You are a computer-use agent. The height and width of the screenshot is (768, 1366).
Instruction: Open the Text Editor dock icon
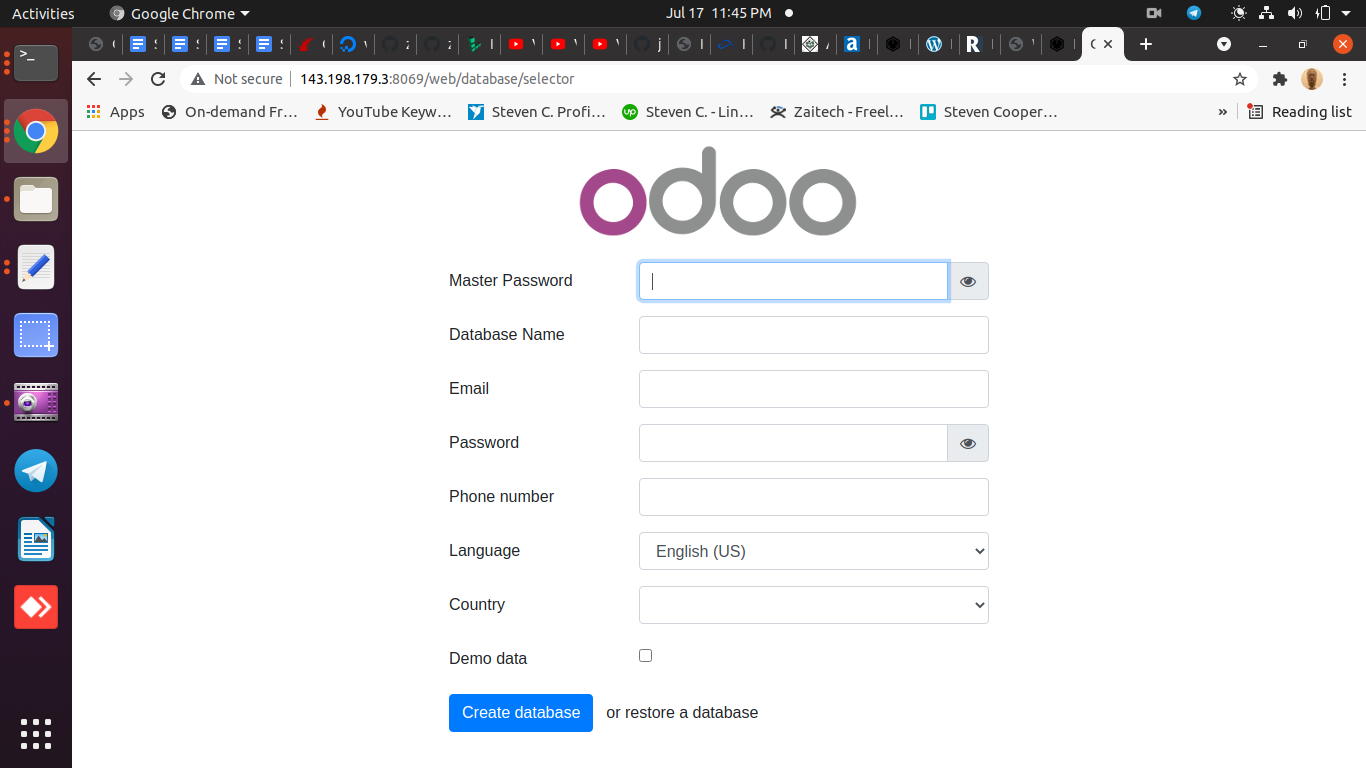tap(36, 267)
